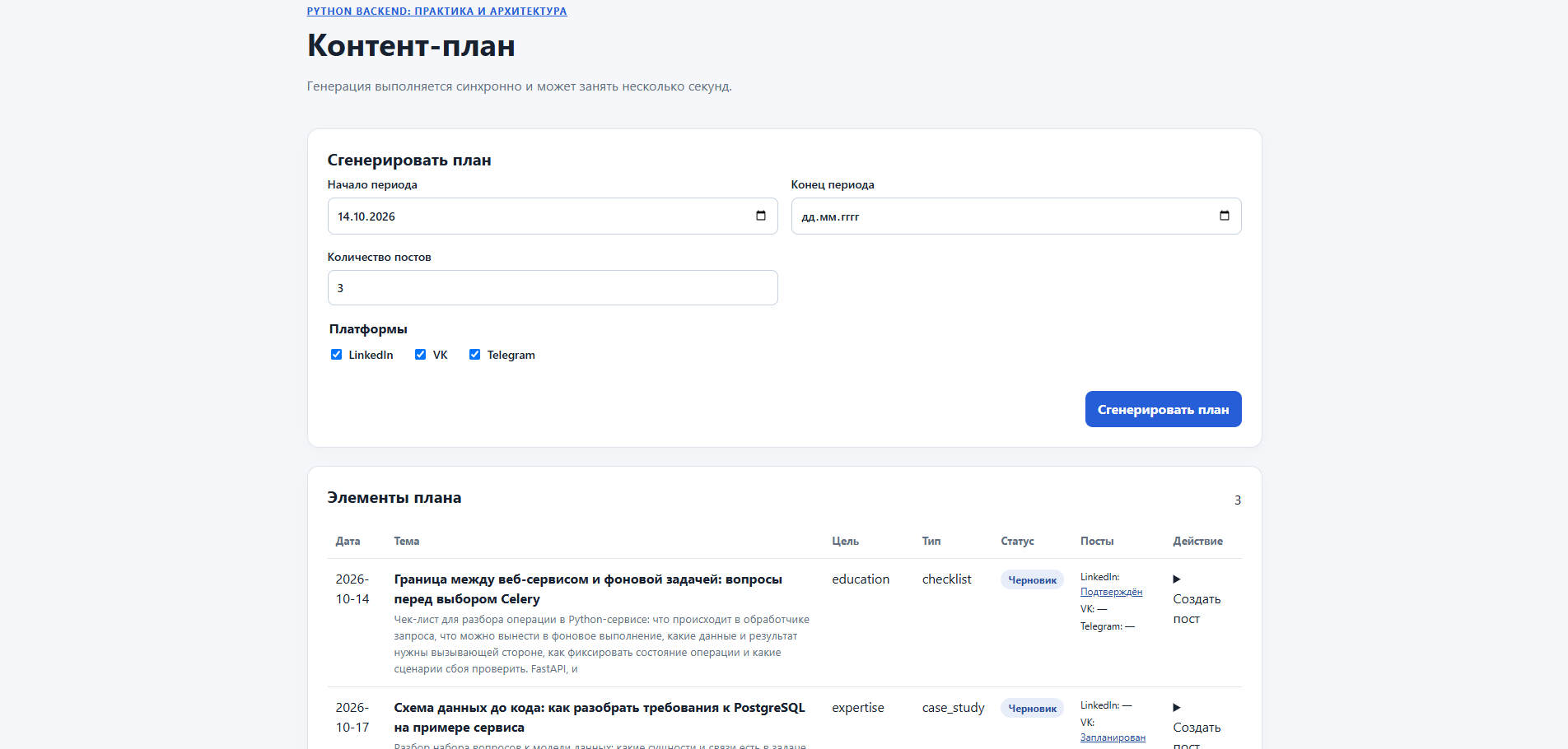The height and width of the screenshot is (749, 1568).
Task: Expand Создать пост triangle in 2026-10-14 row
Action: tap(1177, 579)
